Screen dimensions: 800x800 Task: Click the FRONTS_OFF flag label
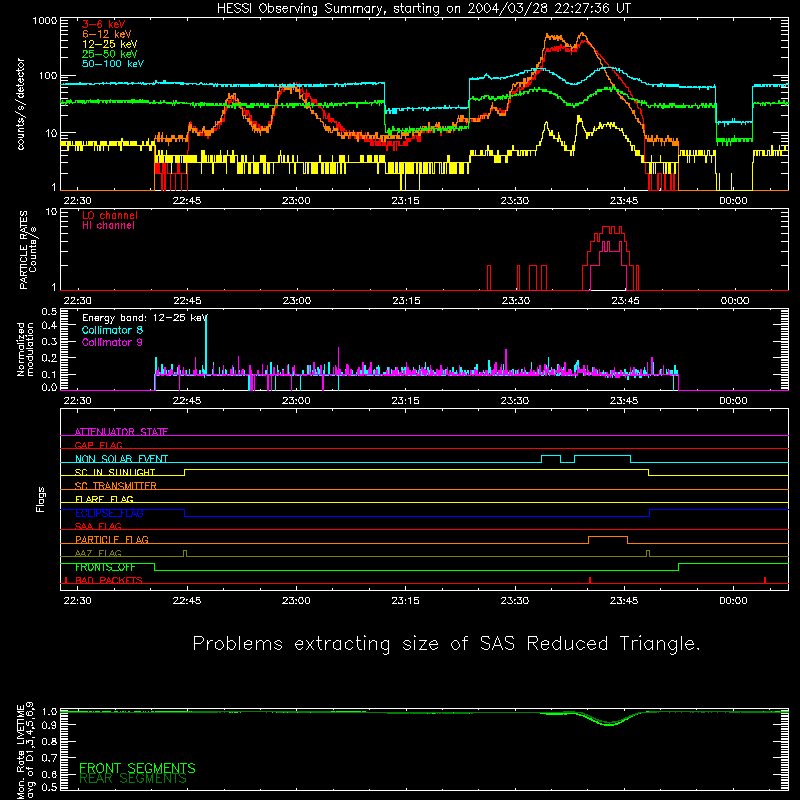[x=105, y=567]
